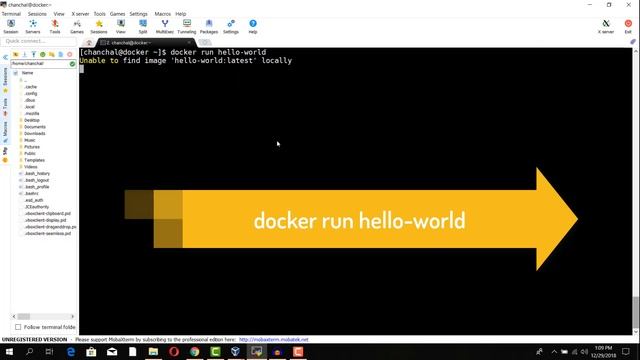Screen dimensions: 640x360
Task: Open the Games toolbar button
Action: coord(77,27)
